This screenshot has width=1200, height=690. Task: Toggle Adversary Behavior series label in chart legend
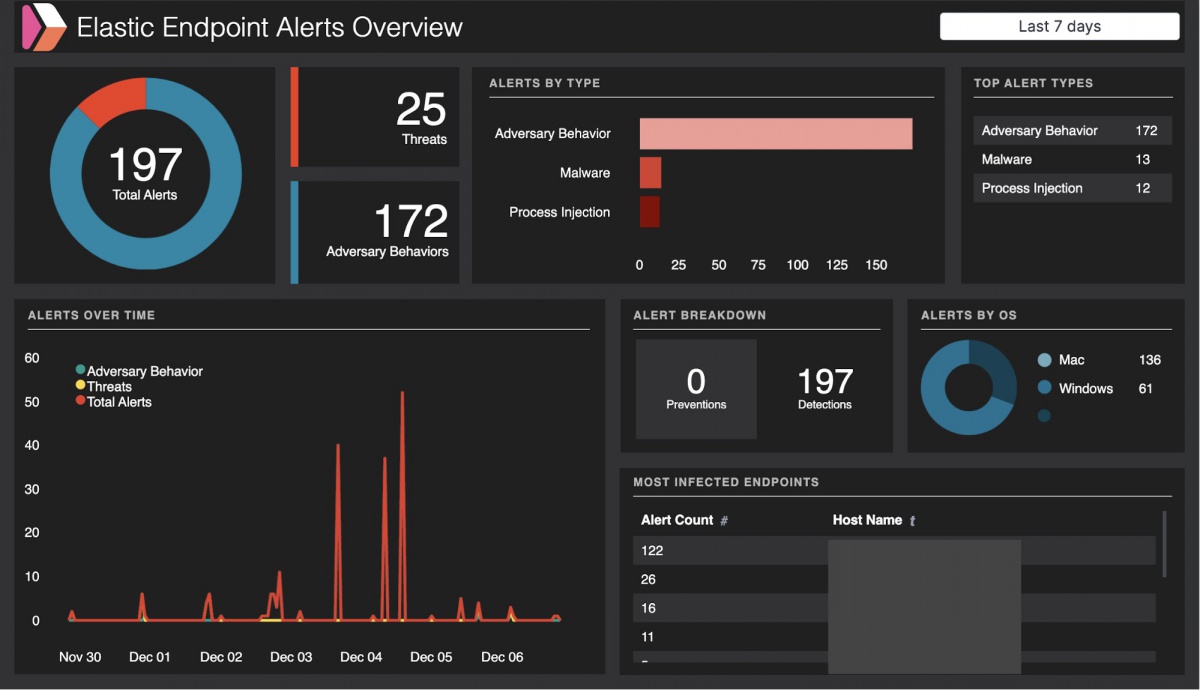tap(145, 371)
